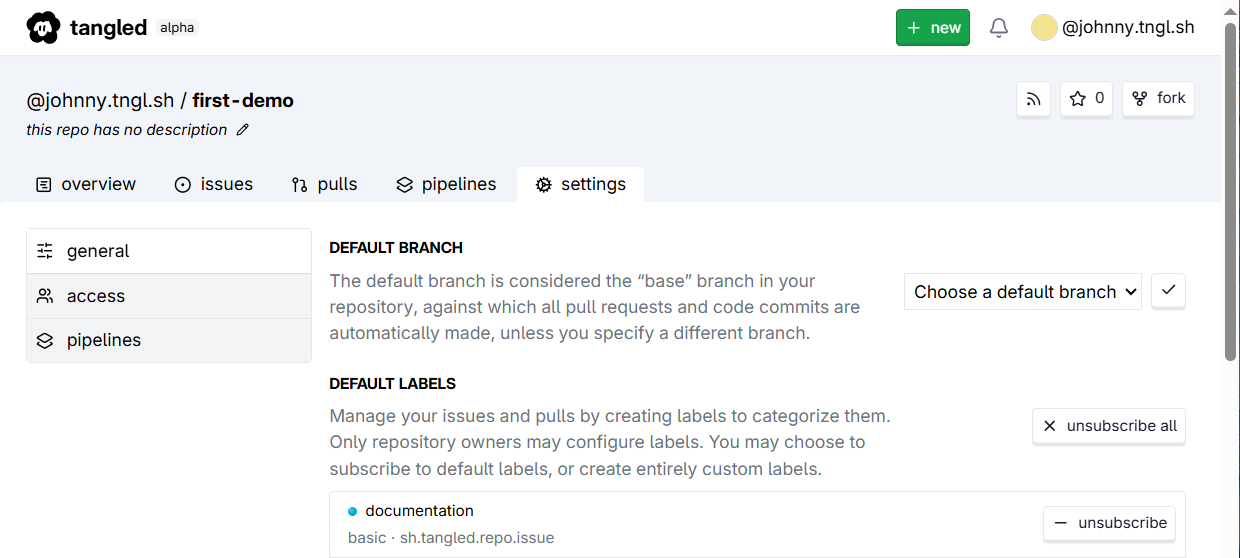Click the 'basic · sh.tangled.repo.issue' text
Viewport: 1240px width, 558px height.
(x=451, y=538)
